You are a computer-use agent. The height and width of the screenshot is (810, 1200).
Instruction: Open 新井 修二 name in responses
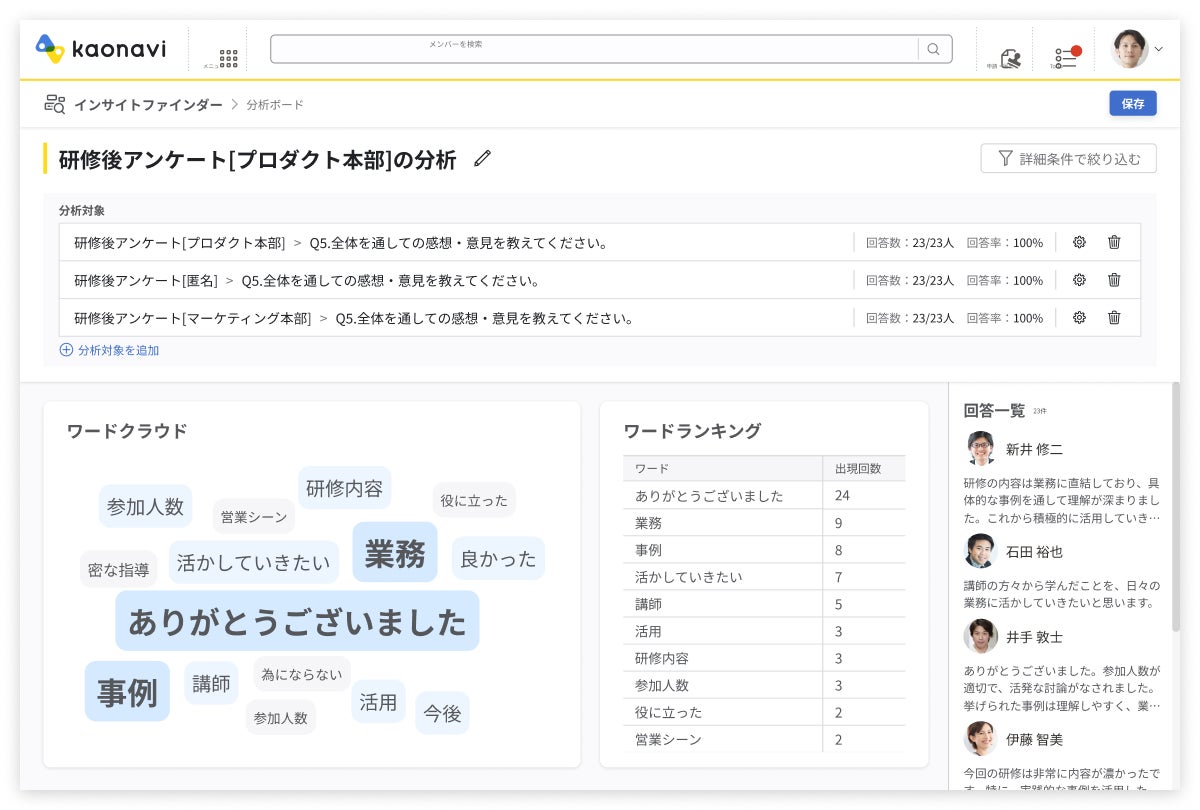pos(1034,449)
